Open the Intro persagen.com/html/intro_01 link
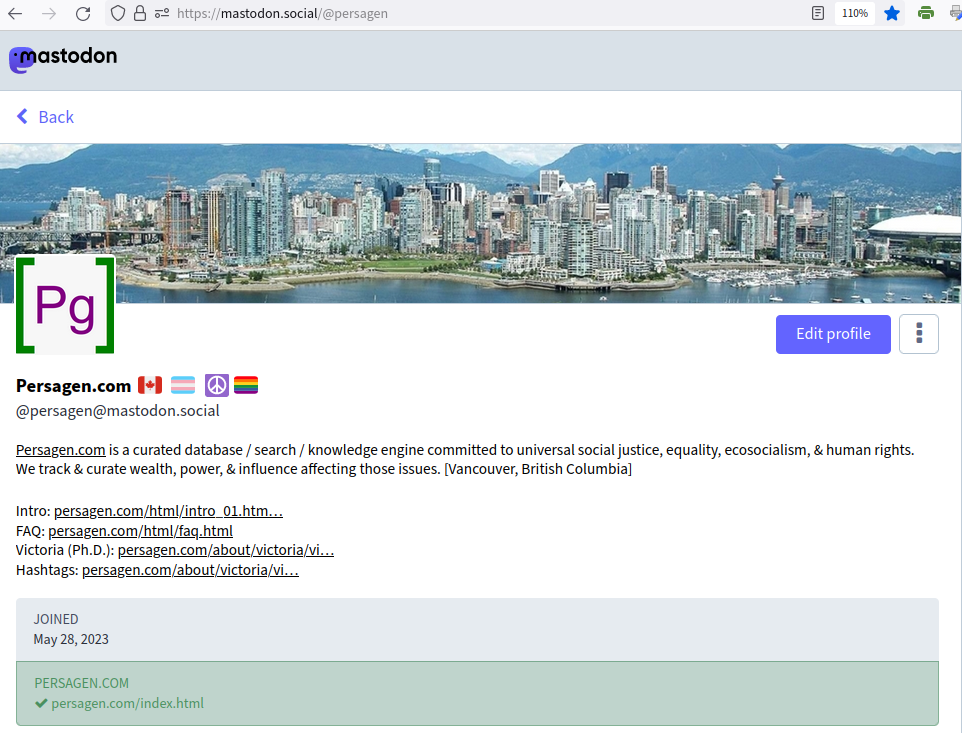962x733 pixels. pos(168,511)
